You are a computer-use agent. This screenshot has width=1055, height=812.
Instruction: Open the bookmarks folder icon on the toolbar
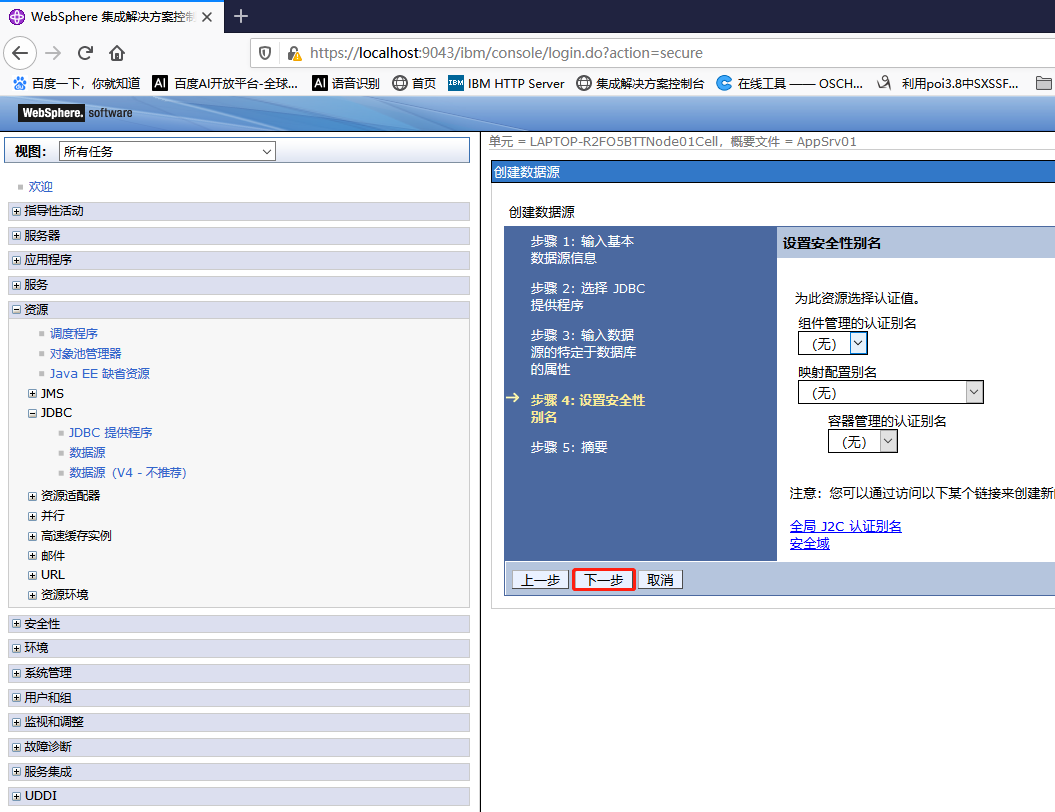(1045, 83)
